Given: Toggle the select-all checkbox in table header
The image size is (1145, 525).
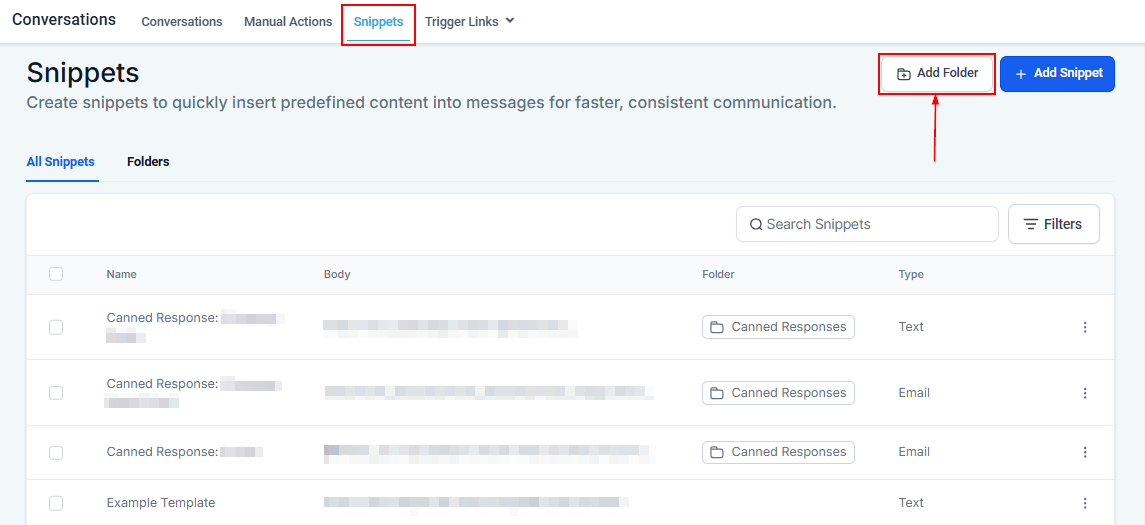Looking at the screenshot, I should tap(56, 274).
